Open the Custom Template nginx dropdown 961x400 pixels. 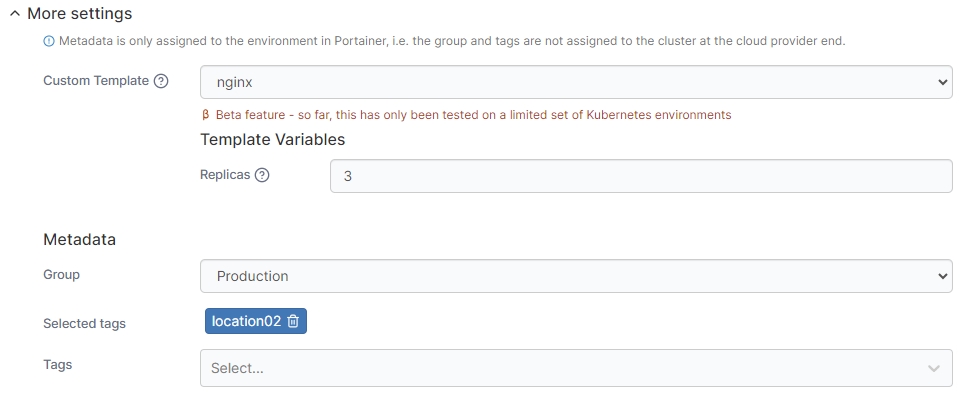[560, 82]
